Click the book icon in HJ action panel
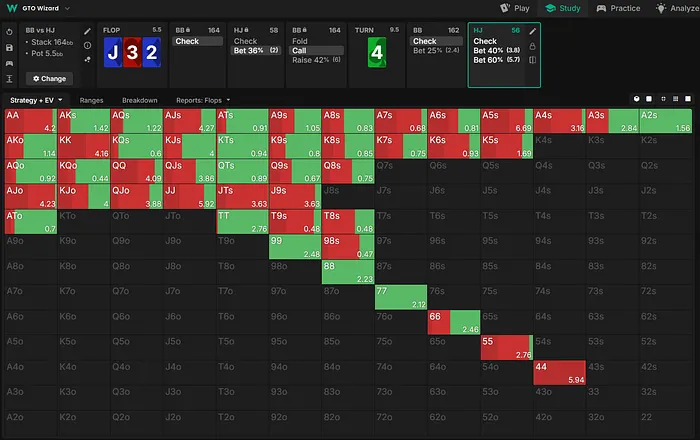The width and height of the screenshot is (700, 440). coord(532,59)
